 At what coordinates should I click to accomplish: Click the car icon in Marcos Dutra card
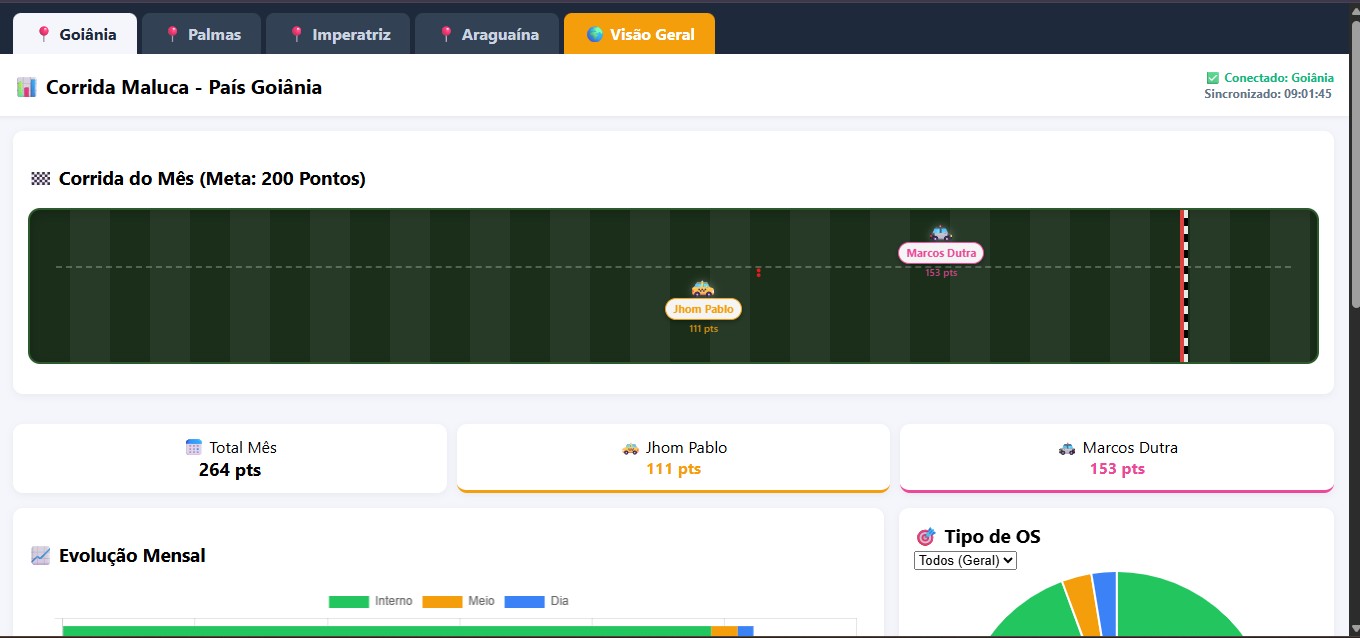point(1067,448)
